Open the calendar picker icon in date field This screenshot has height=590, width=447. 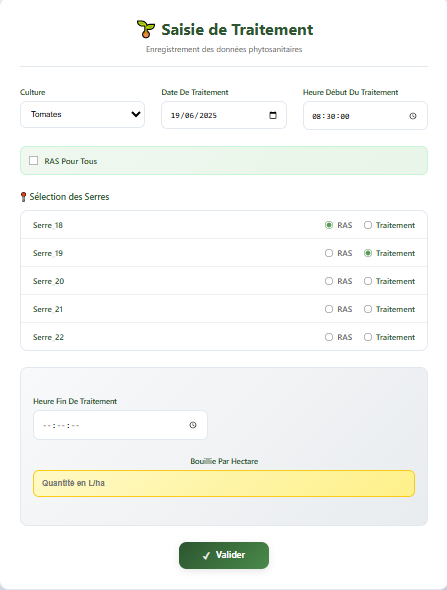point(273,115)
